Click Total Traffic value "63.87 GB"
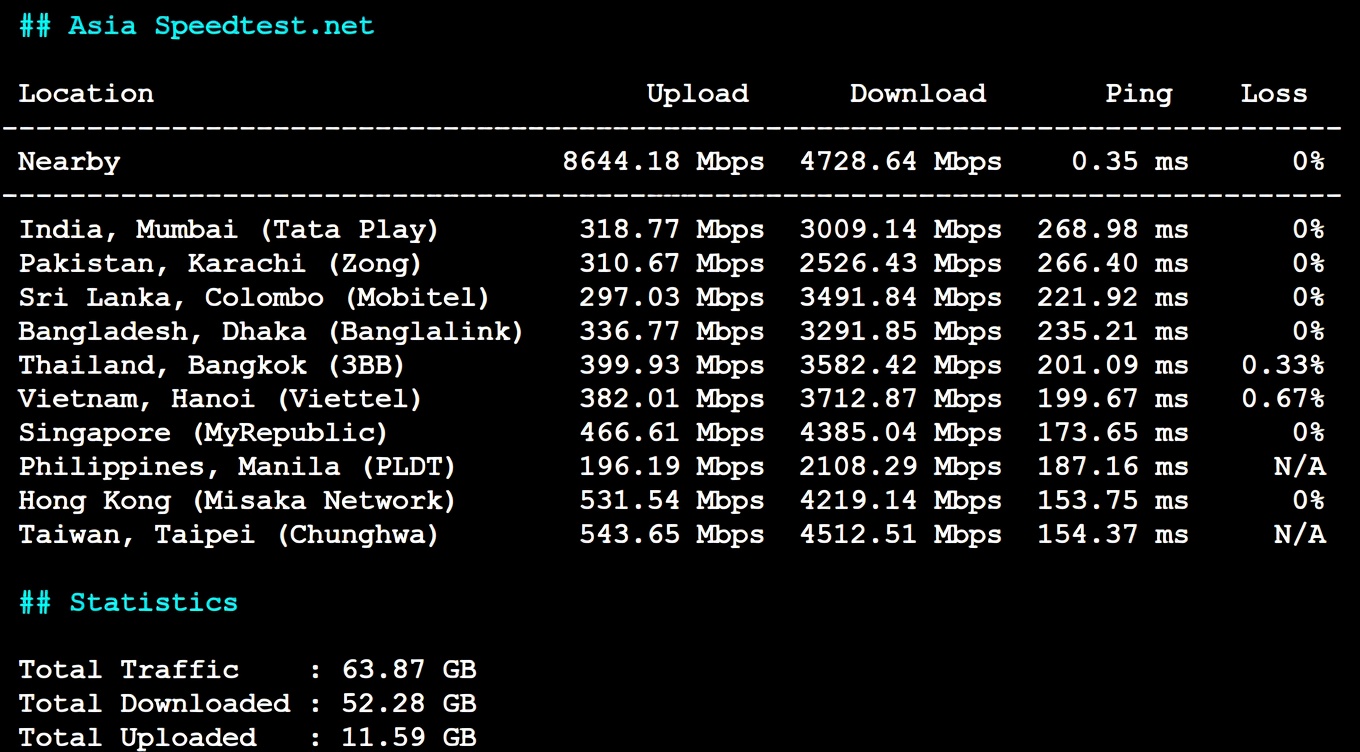Screen dimensions: 1360x752 click(409, 670)
